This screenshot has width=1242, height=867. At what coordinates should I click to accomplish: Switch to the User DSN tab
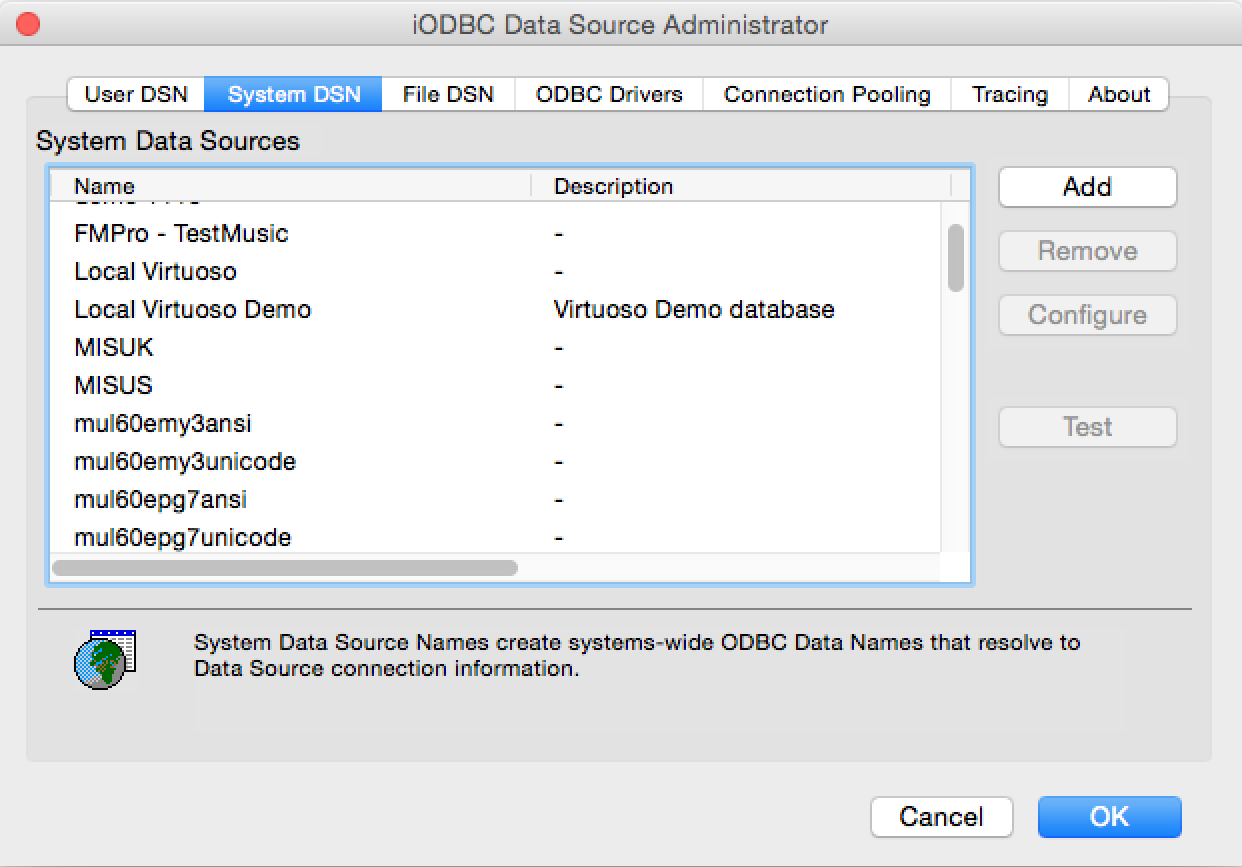pos(136,95)
